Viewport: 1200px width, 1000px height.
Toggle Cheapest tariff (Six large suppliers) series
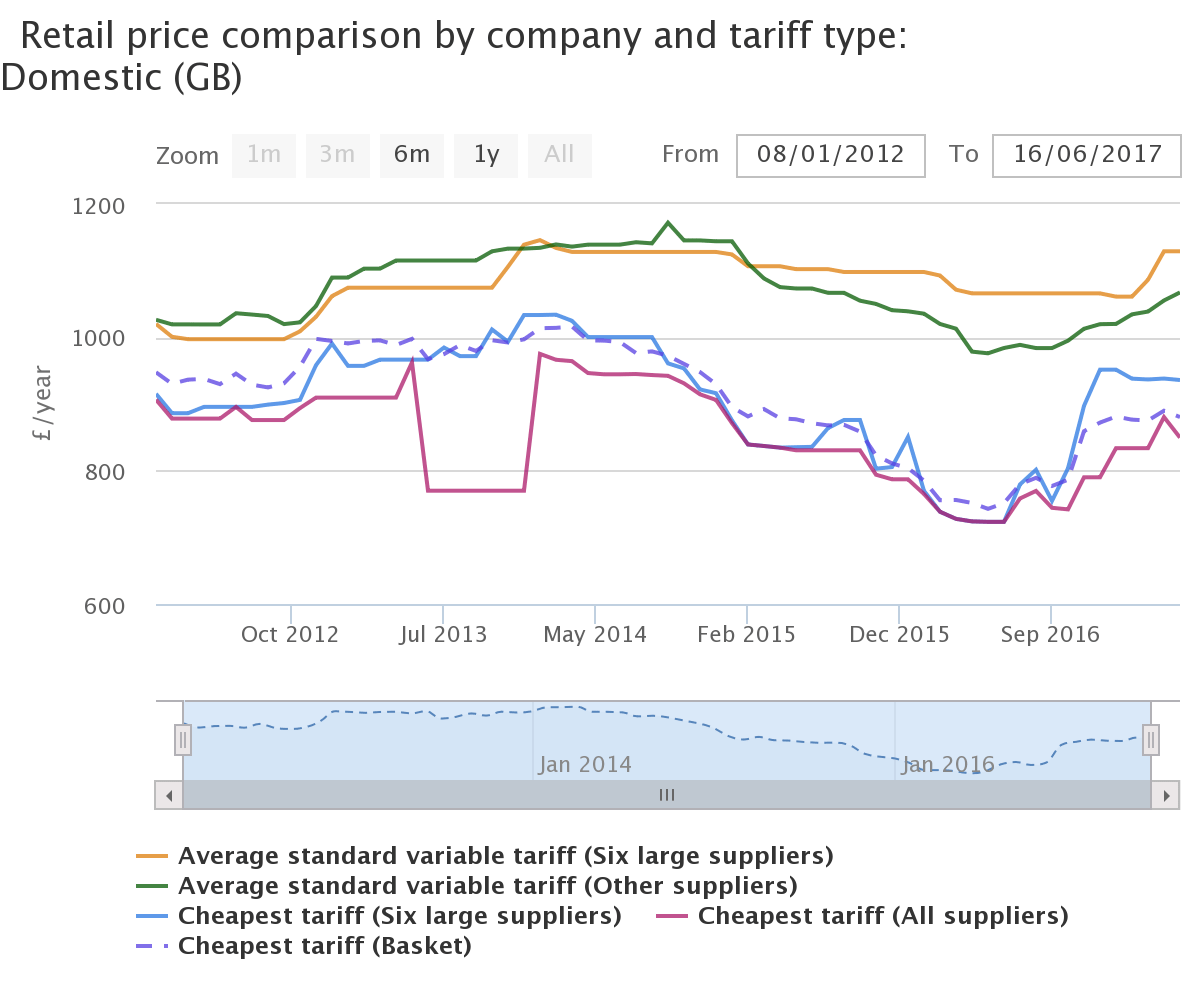[x=399, y=916]
